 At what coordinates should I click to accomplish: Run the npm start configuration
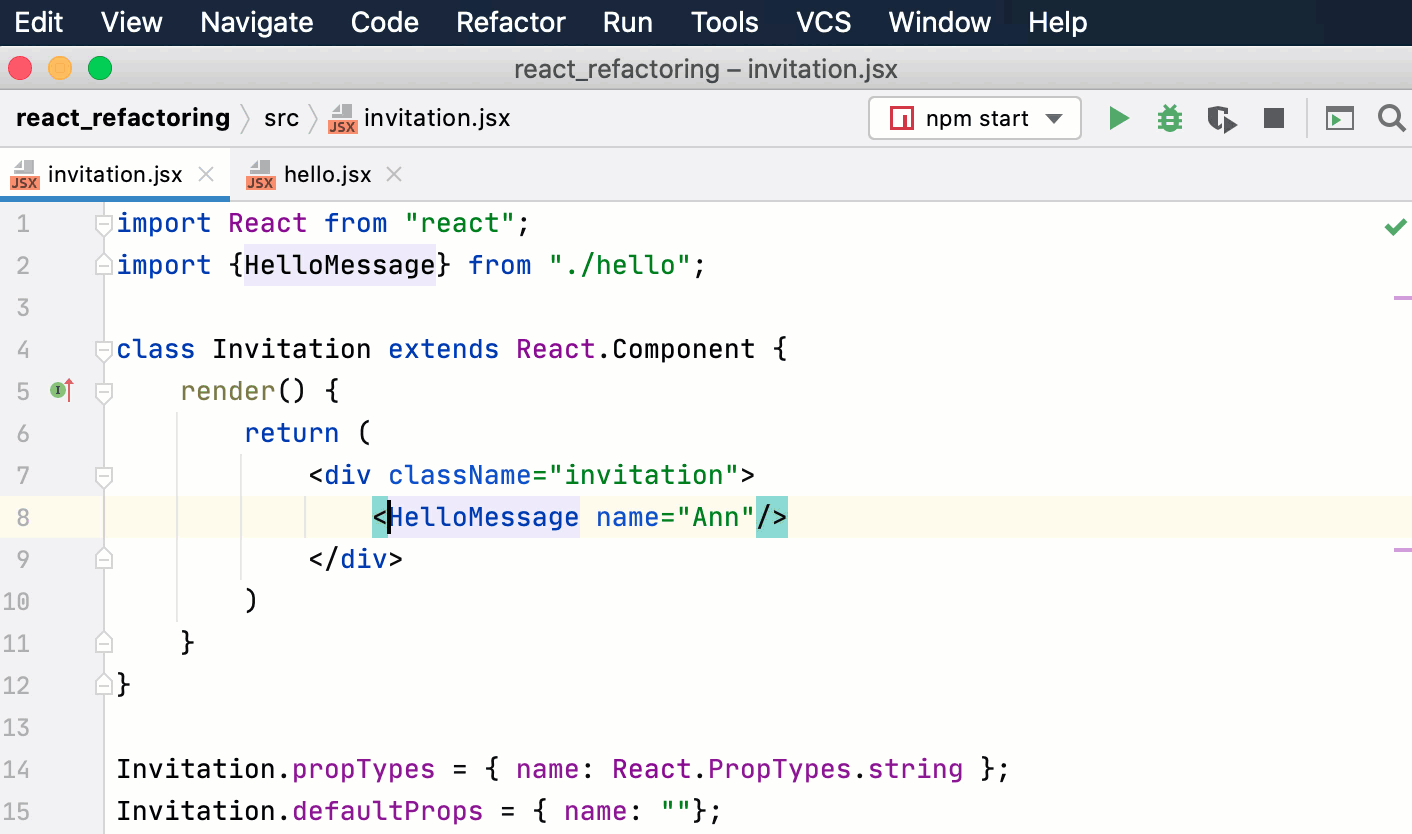click(1119, 117)
